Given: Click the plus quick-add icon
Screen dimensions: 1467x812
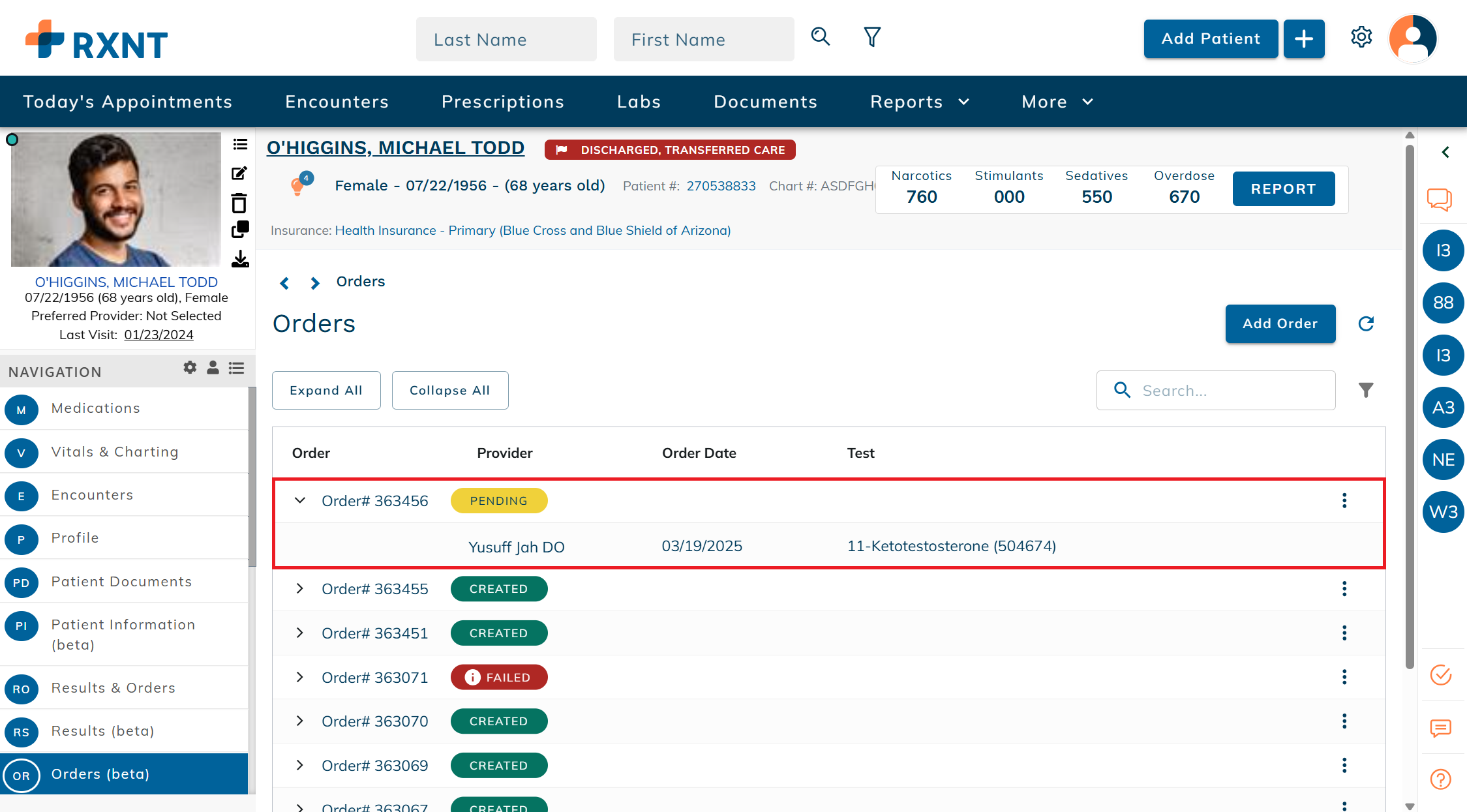Looking at the screenshot, I should tap(1303, 39).
